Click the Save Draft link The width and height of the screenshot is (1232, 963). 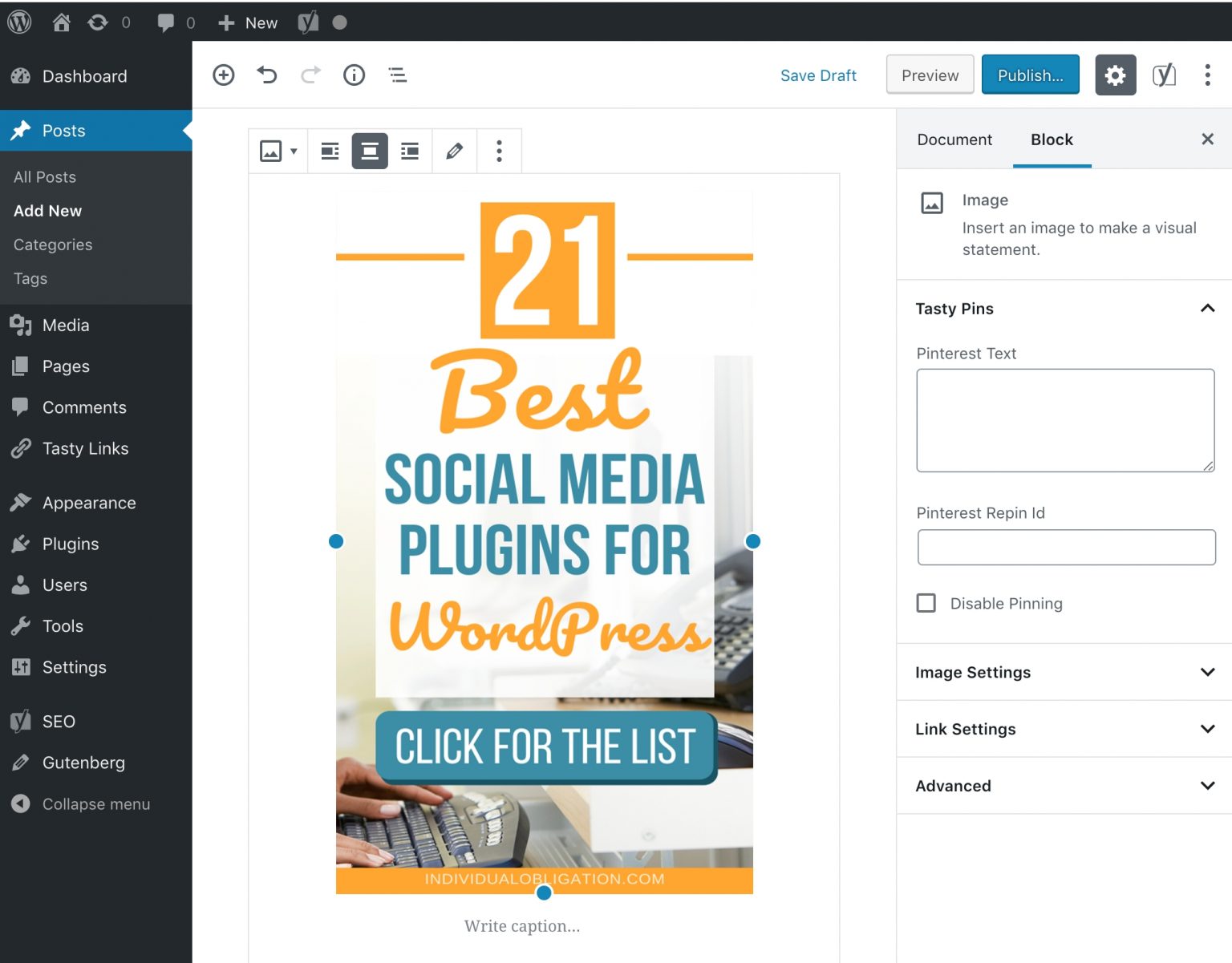[818, 75]
